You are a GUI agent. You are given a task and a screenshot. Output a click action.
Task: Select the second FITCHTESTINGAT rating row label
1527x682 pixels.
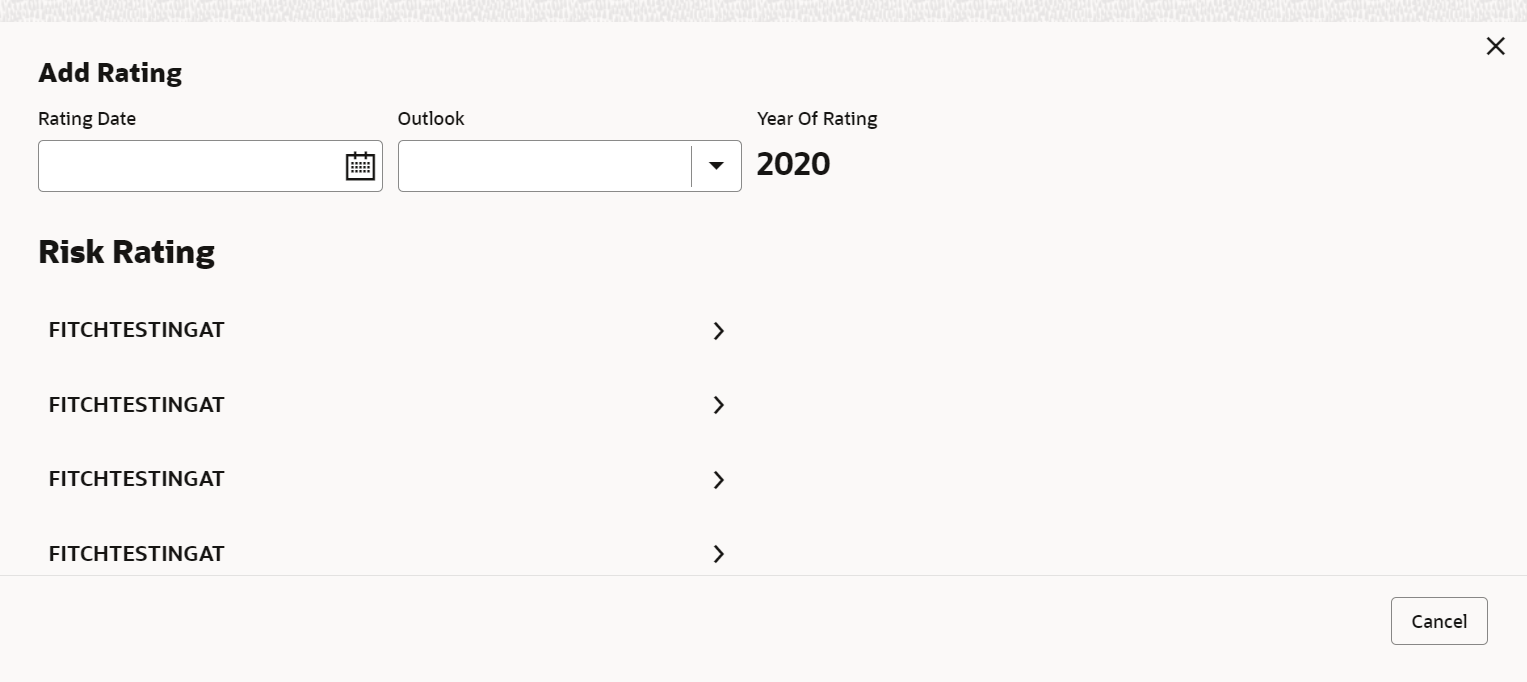137,405
